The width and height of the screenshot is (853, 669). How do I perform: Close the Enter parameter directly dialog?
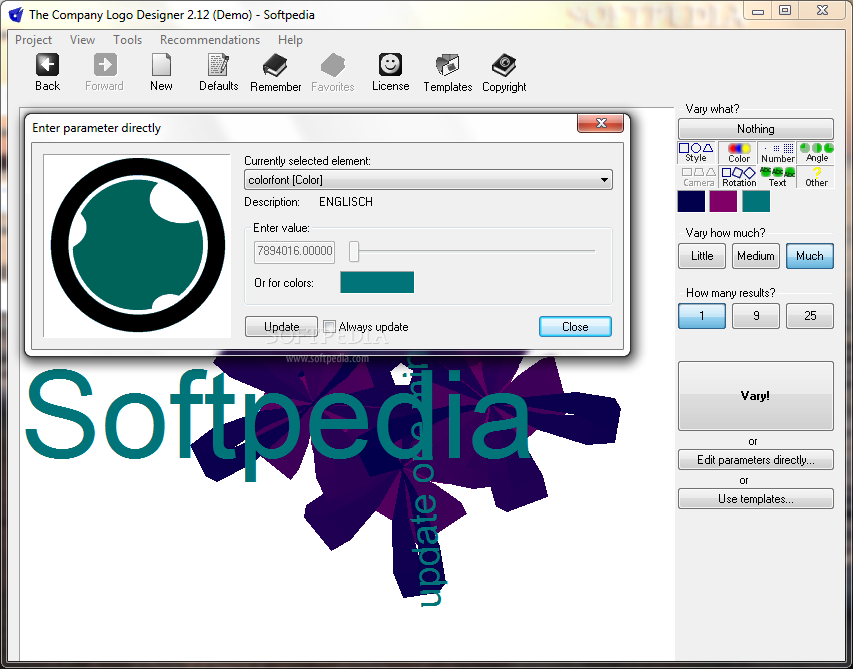click(600, 123)
